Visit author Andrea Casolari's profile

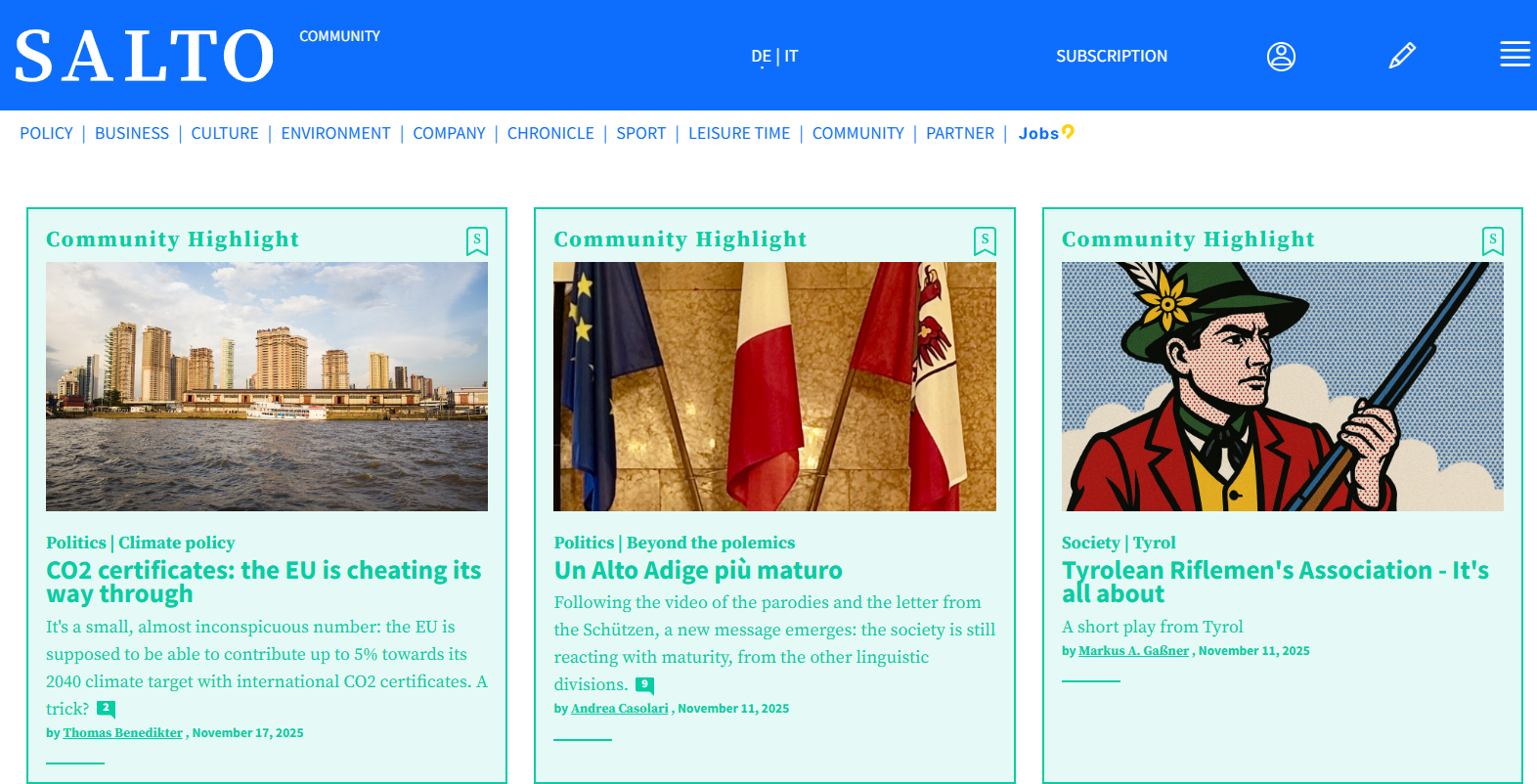tap(620, 709)
